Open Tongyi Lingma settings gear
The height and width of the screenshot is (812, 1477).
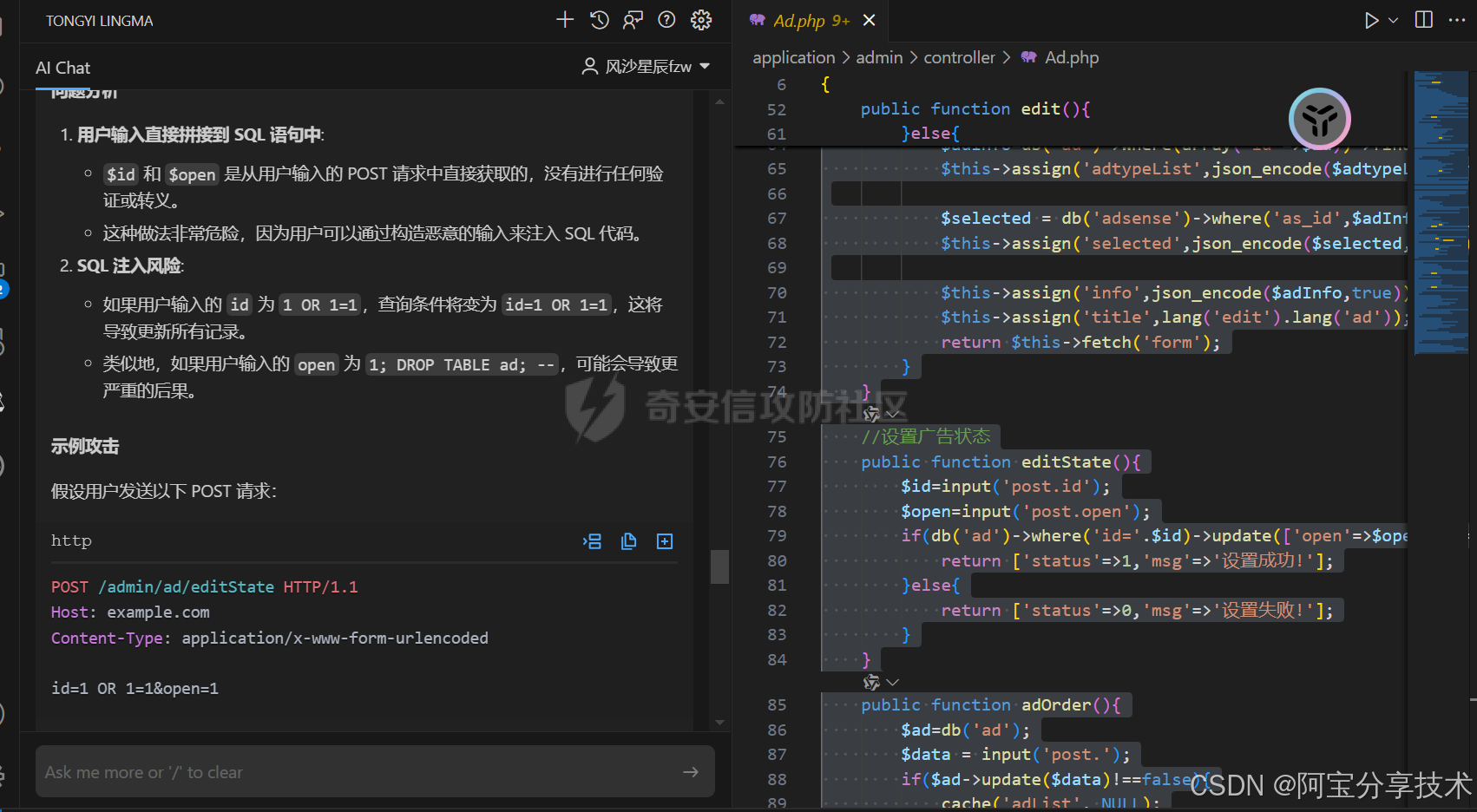(701, 20)
